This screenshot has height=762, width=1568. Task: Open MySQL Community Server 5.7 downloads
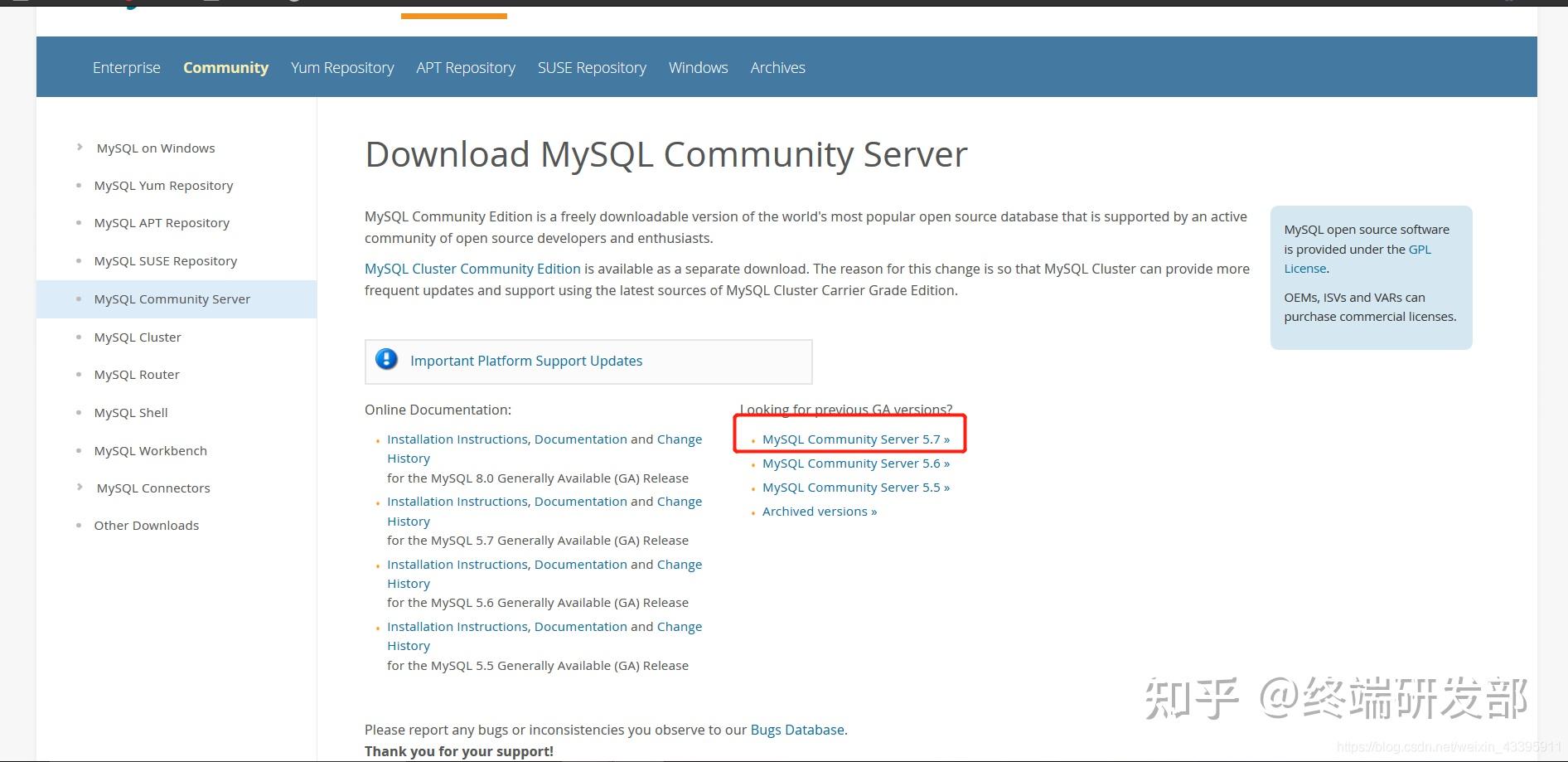855,439
